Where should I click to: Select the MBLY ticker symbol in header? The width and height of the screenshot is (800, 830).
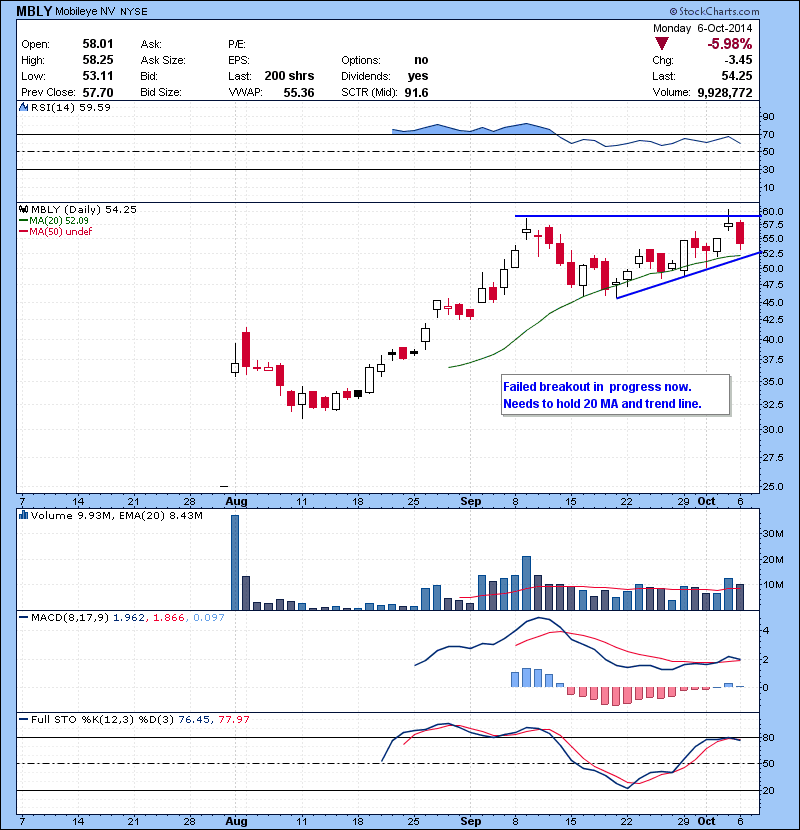(34, 11)
